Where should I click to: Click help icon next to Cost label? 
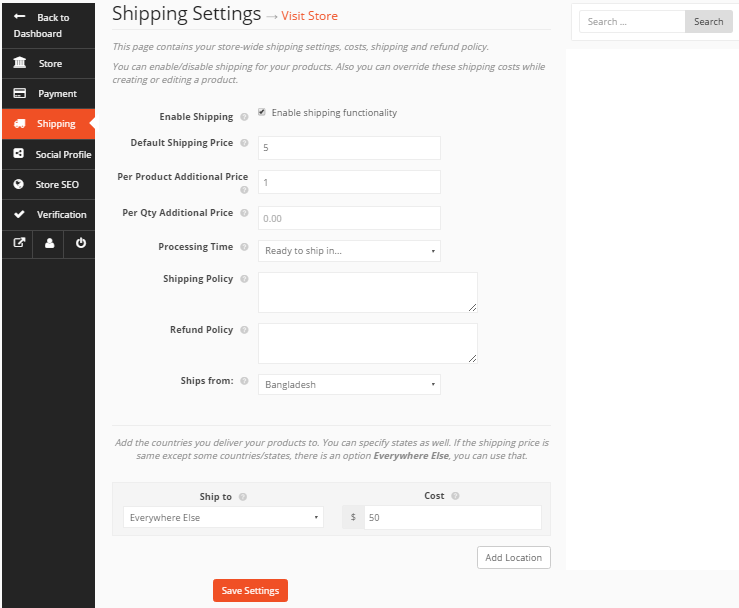tap(455, 496)
